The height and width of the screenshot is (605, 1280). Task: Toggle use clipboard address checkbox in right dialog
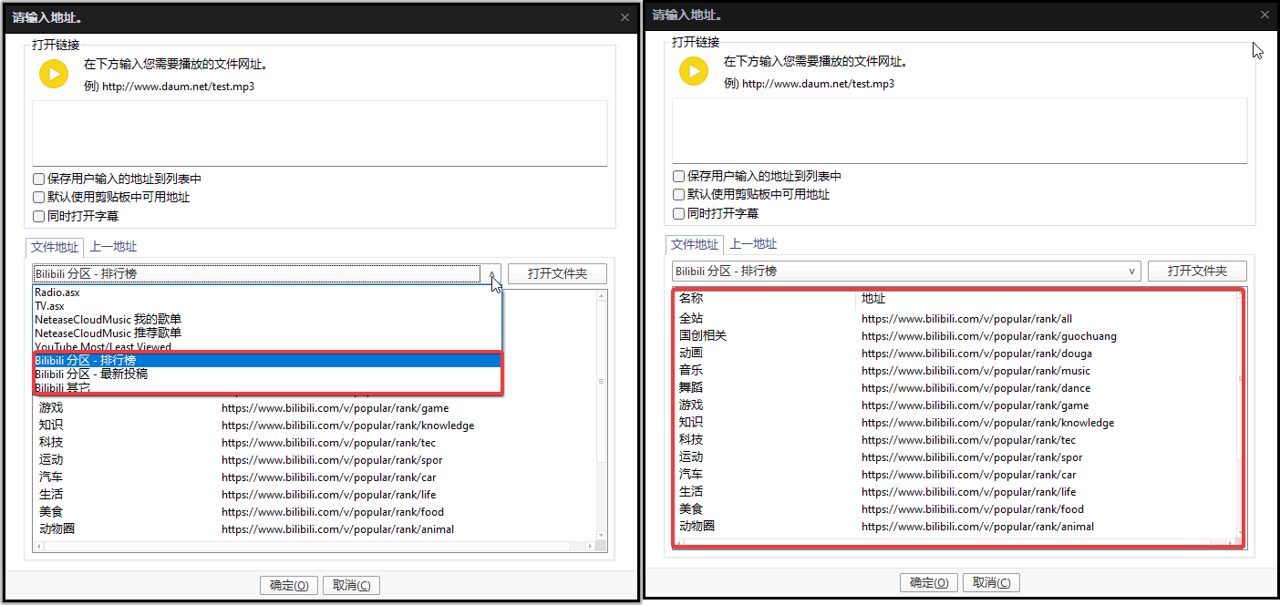(679, 194)
